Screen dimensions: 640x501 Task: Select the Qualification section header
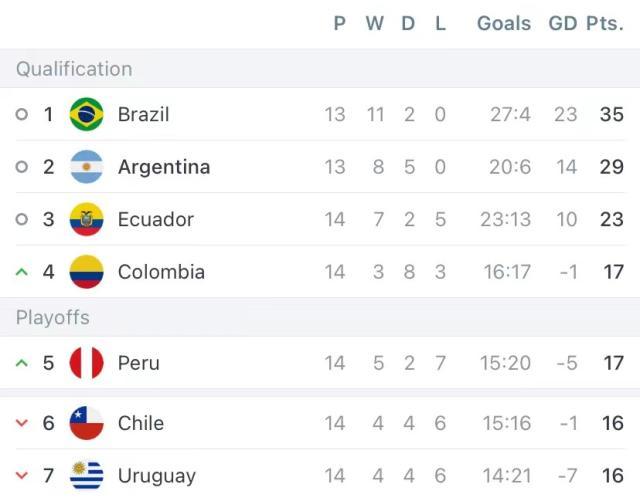[x=74, y=69]
